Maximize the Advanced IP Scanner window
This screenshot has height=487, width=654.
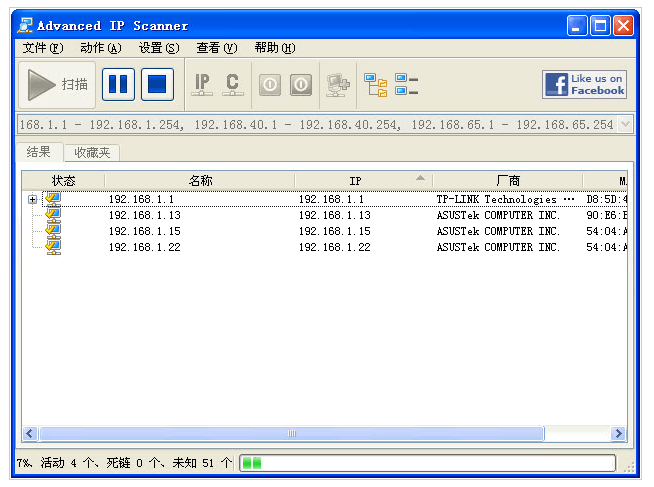tap(600, 26)
